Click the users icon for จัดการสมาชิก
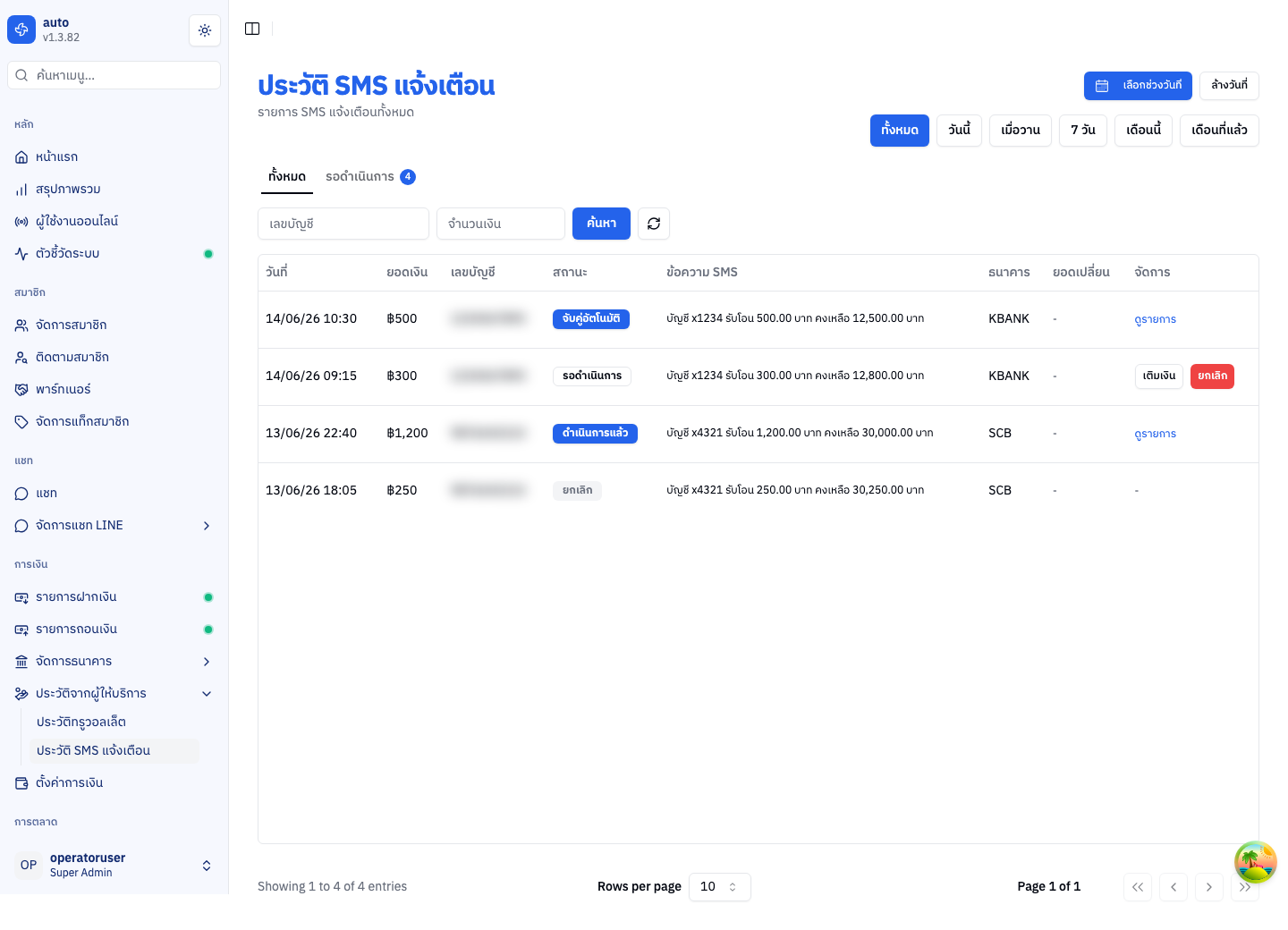Viewport: 1288px width, 930px height. (x=21, y=325)
